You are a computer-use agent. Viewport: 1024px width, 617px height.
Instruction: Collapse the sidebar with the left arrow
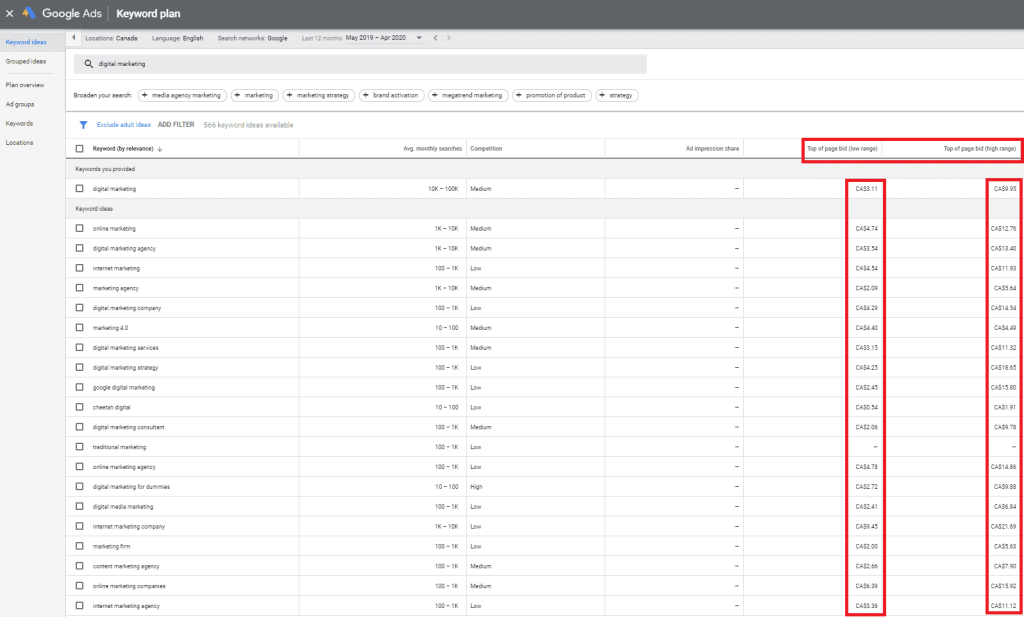73,38
